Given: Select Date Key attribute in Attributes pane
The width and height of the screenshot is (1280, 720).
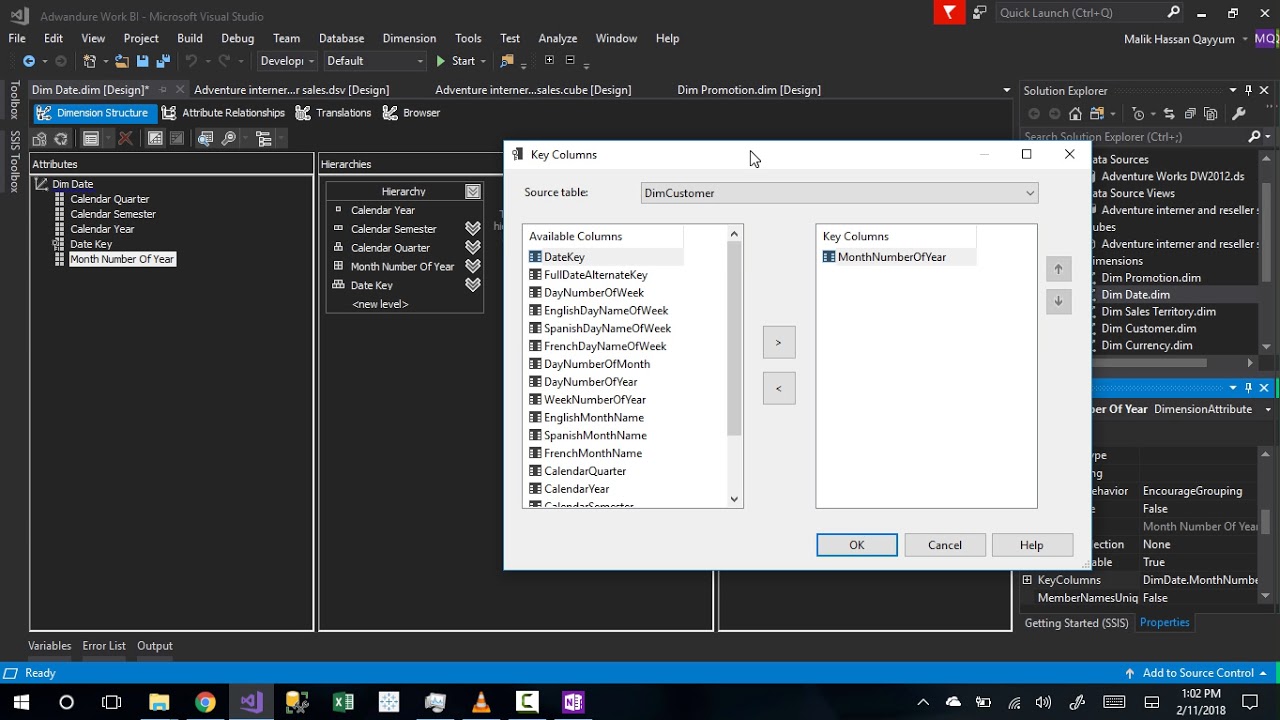Looking at the screenshot, I should 91,244.
